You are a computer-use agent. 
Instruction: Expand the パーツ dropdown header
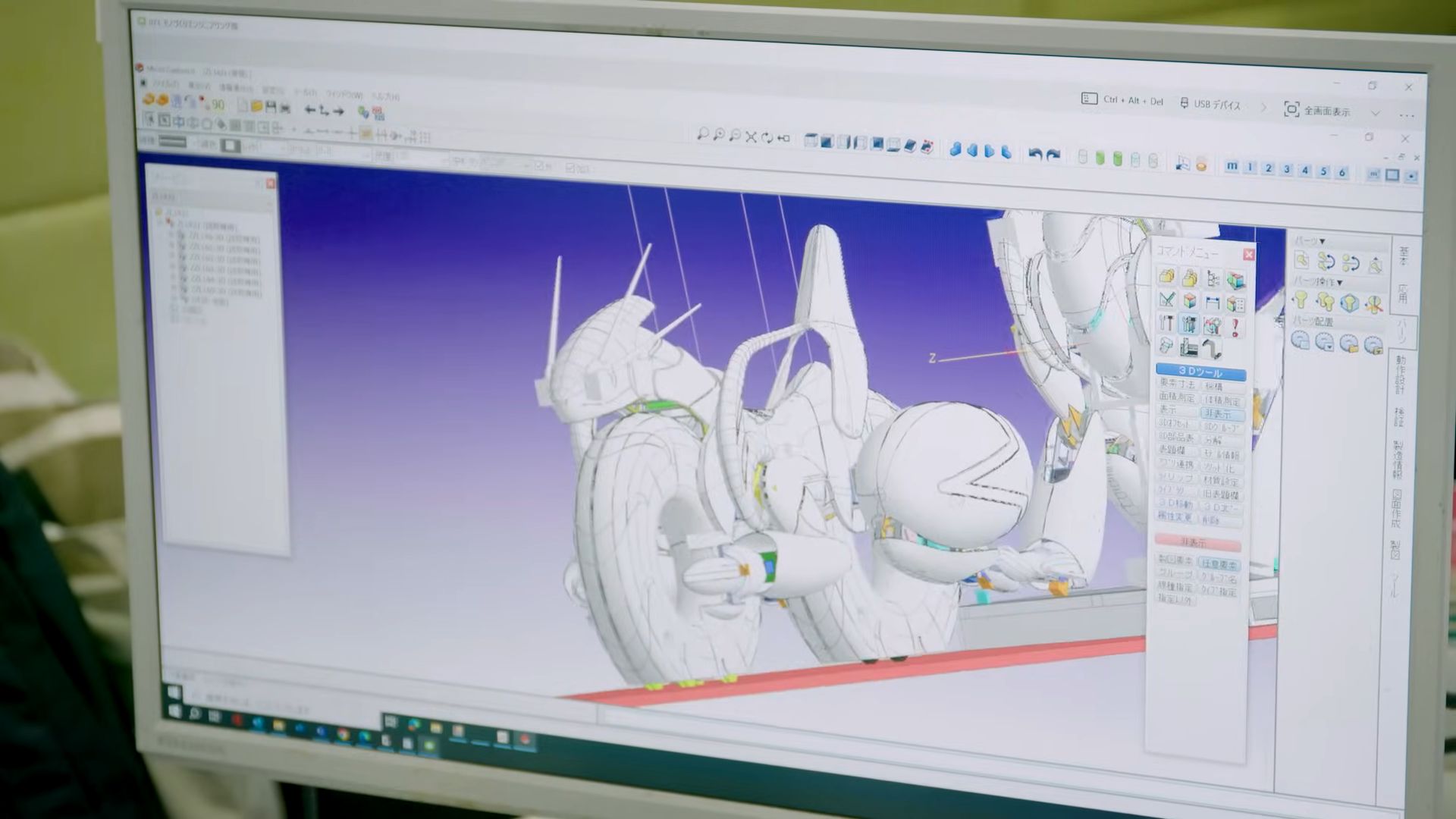click(x=1310, y=241)
